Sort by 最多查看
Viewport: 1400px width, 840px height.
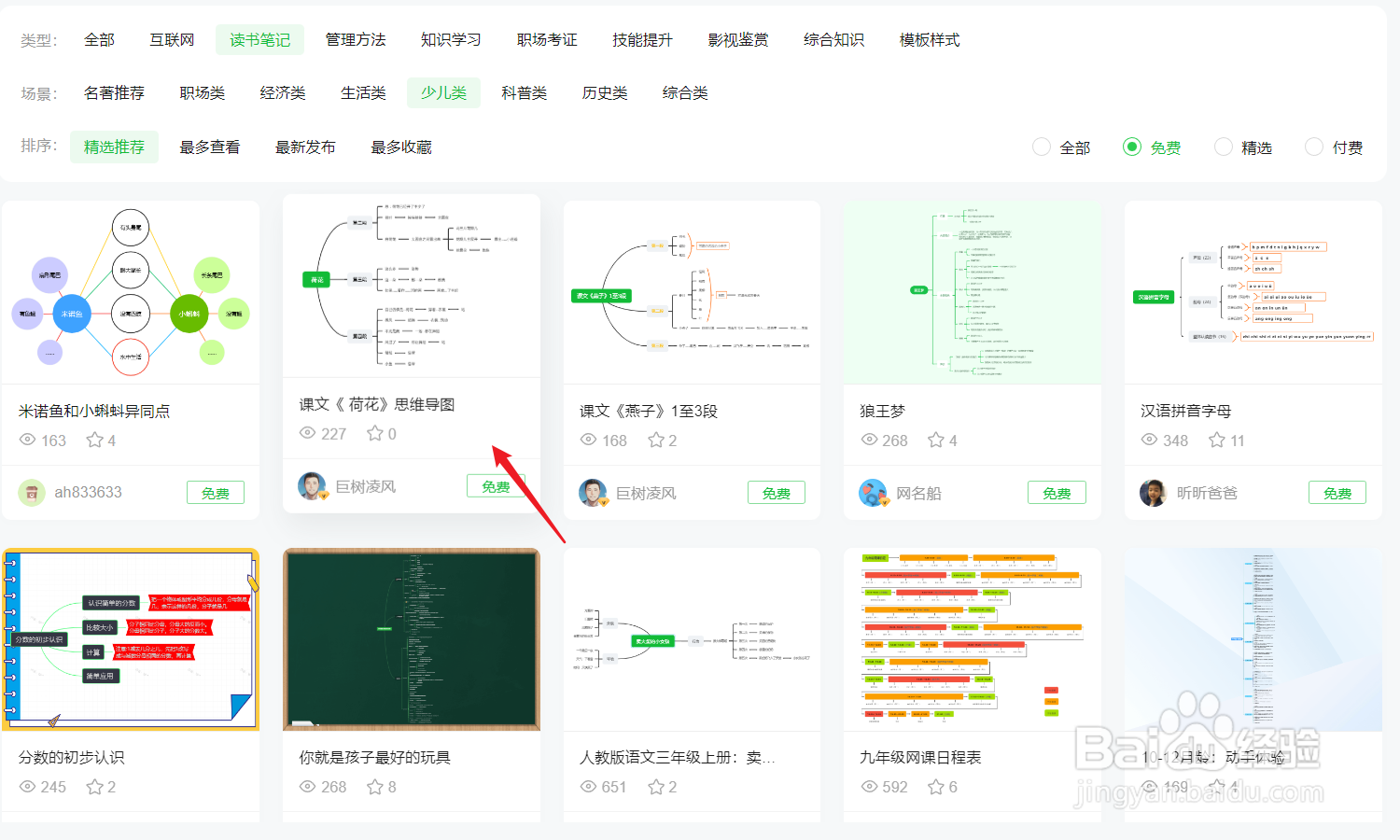coord(210,147)
